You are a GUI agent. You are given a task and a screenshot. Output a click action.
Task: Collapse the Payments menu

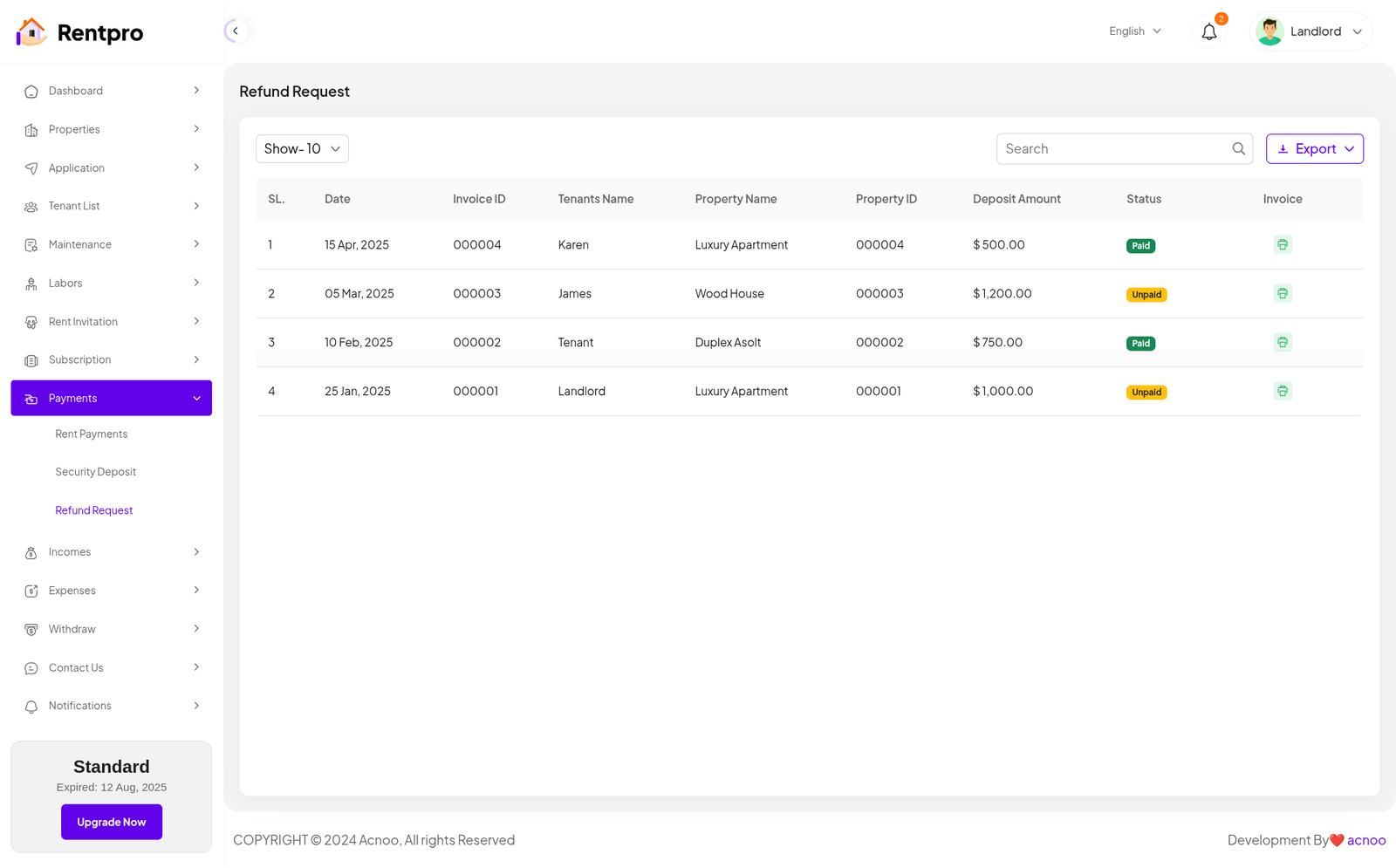(112, 399)
